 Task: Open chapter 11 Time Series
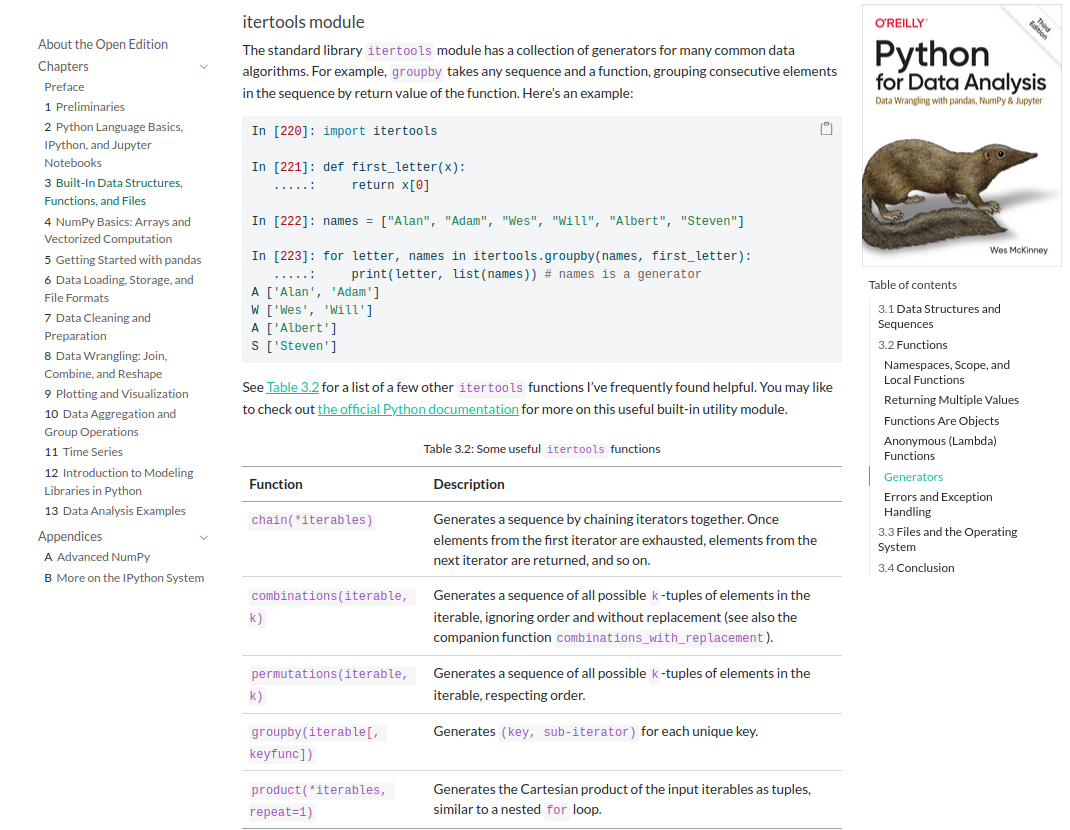point(83,452)
